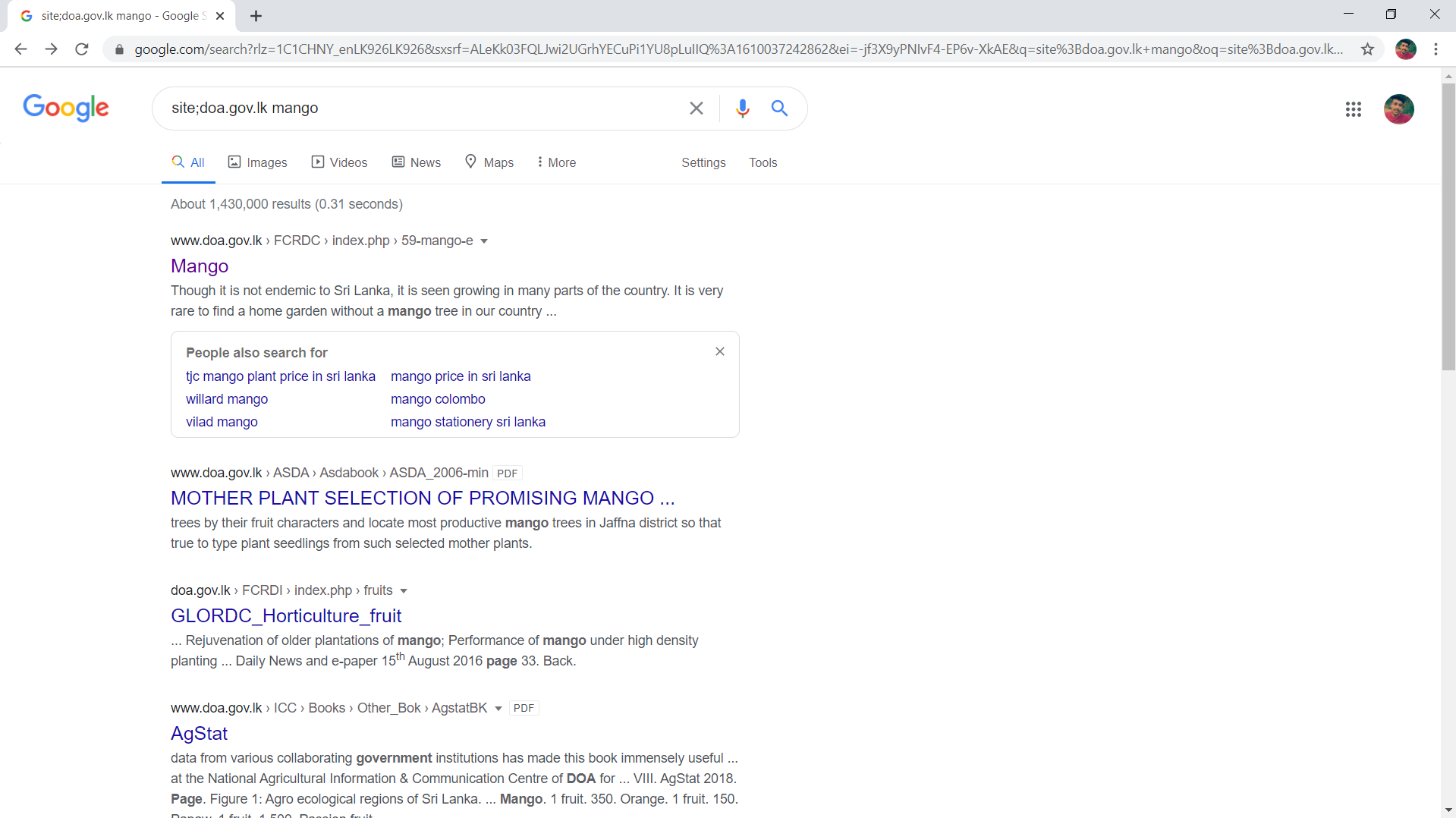This screenshot has width=1456, height=818.
Task: Open search Settings
Action: pos(703,162)
